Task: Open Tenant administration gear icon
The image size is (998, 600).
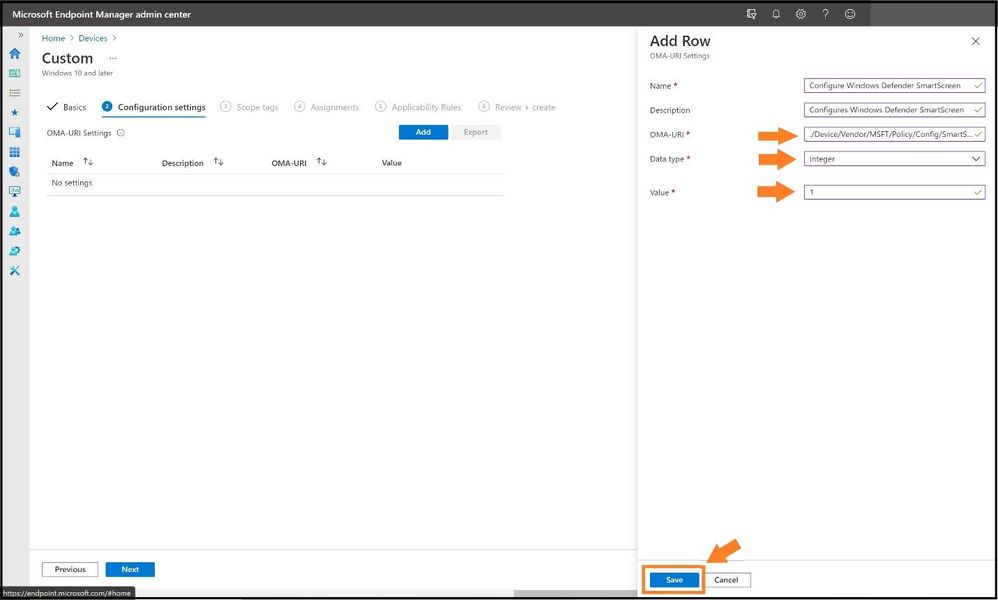Action: [x=15, y=251]
